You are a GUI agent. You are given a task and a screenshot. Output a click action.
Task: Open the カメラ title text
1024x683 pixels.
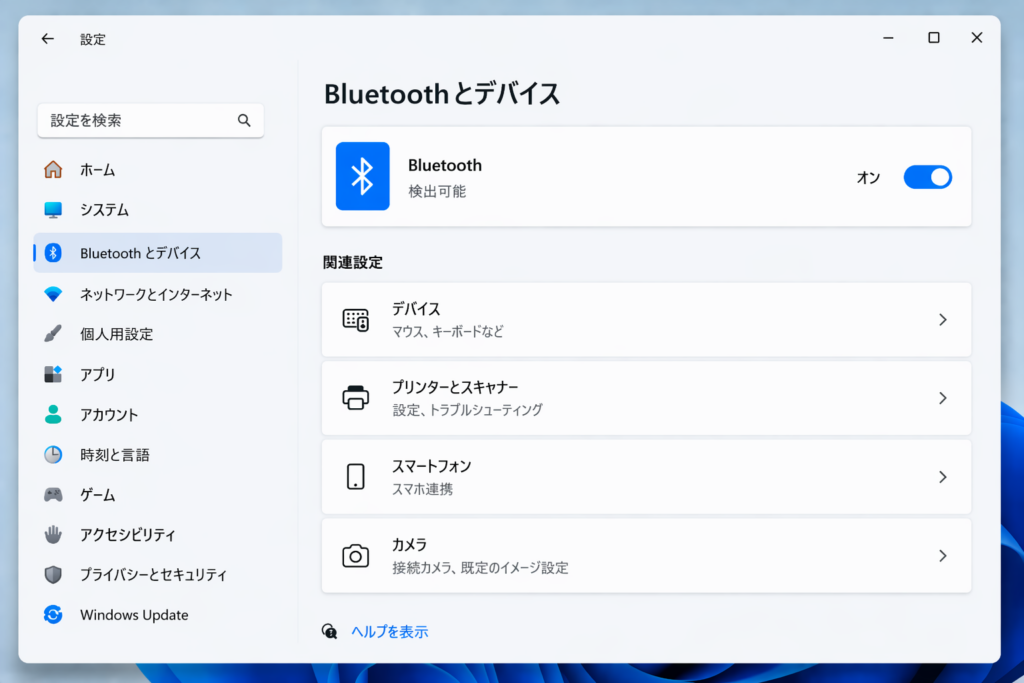[409, 545]
